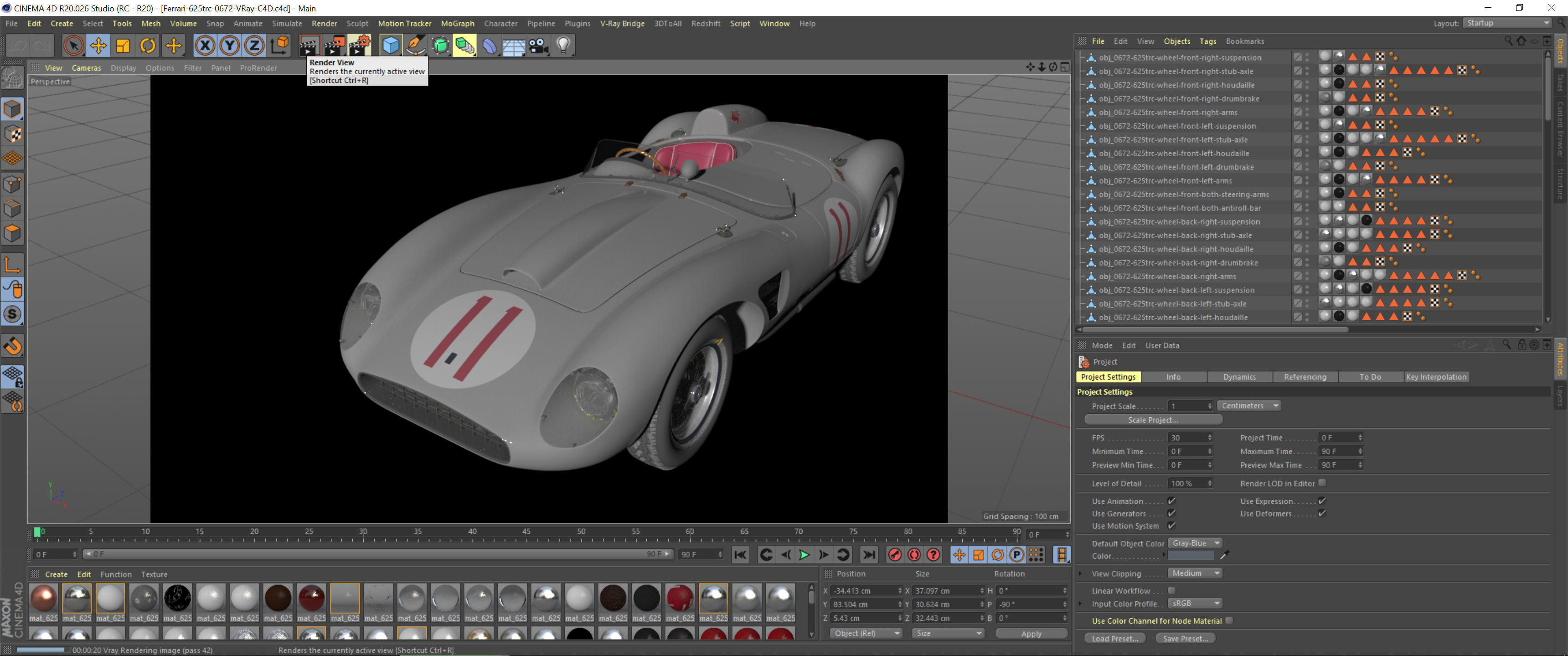This screenshot has width=1568, height=656.
Task: Click the default object Color swatch
Action: click(x=1191, y=556)
